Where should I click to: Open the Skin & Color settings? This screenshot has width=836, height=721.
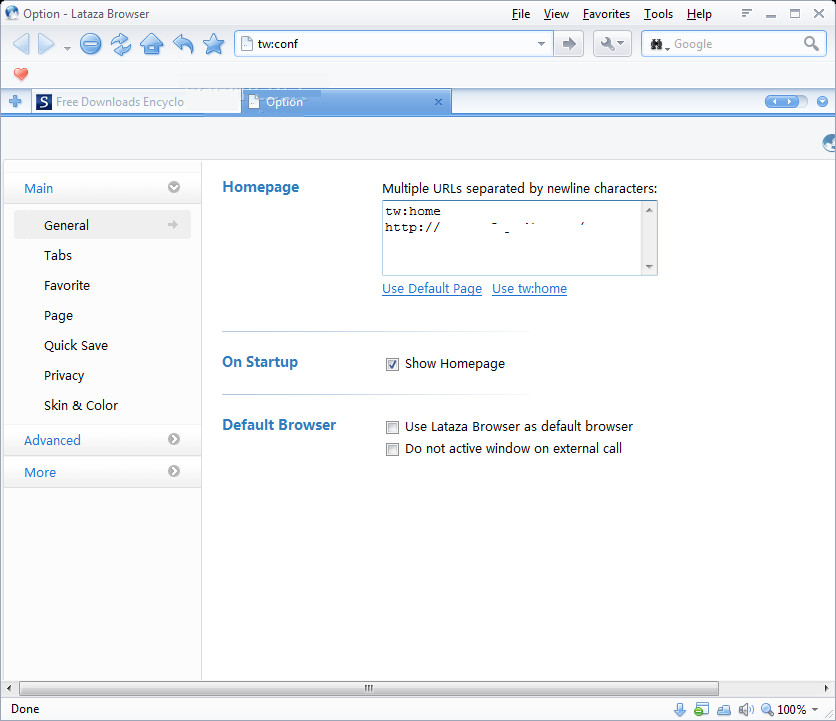click(x=81, y=405)
